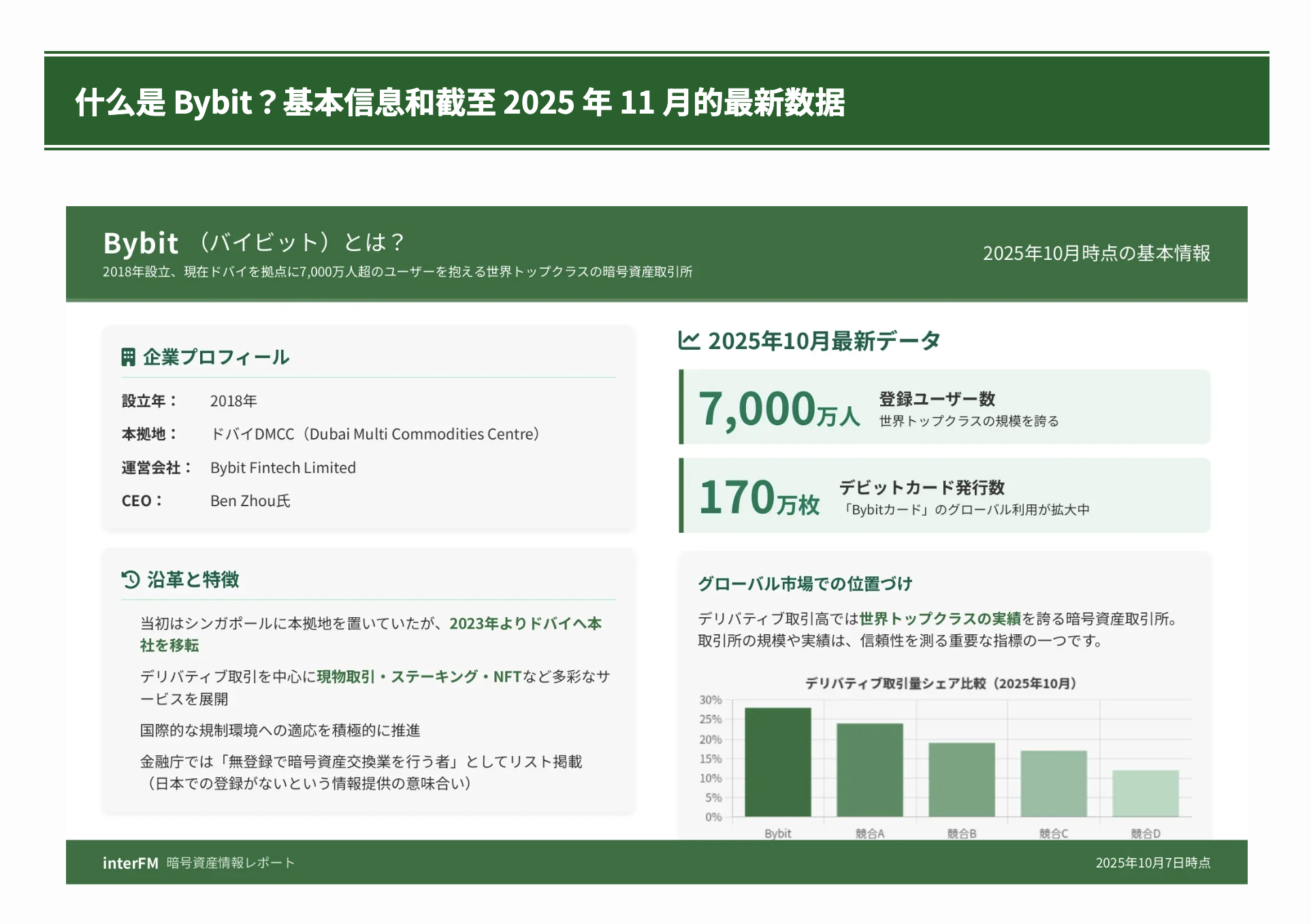The height and width of the screenshot is (924, 1311).
Task: Click the 2023年よりドバイへ本社を移転 highlighted link
Action: (525, 624)
